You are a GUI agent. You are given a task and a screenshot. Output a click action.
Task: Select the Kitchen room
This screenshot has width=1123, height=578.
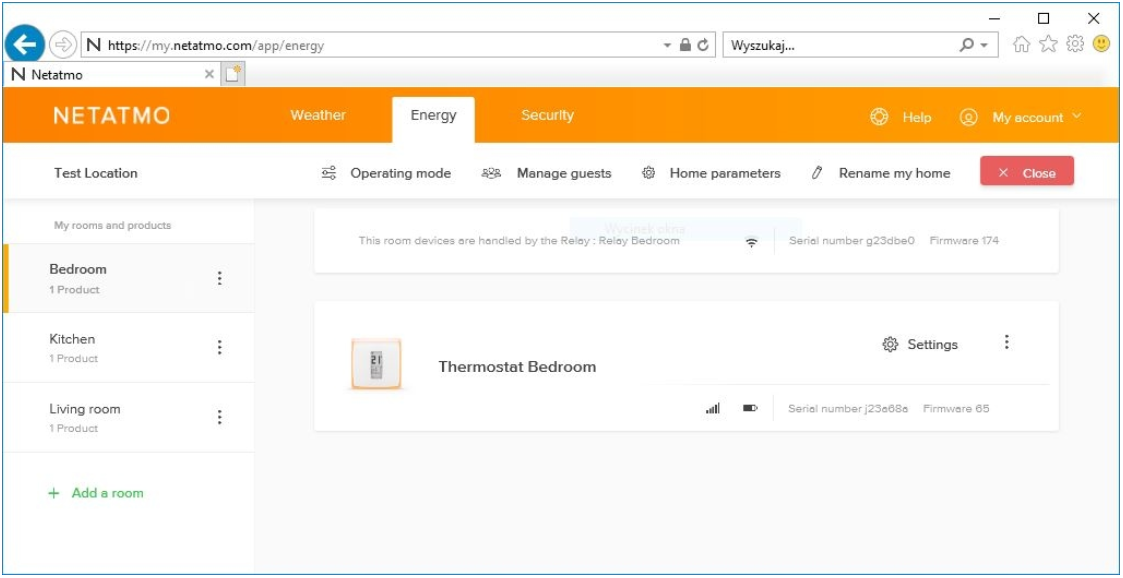(x=129, y=347)
